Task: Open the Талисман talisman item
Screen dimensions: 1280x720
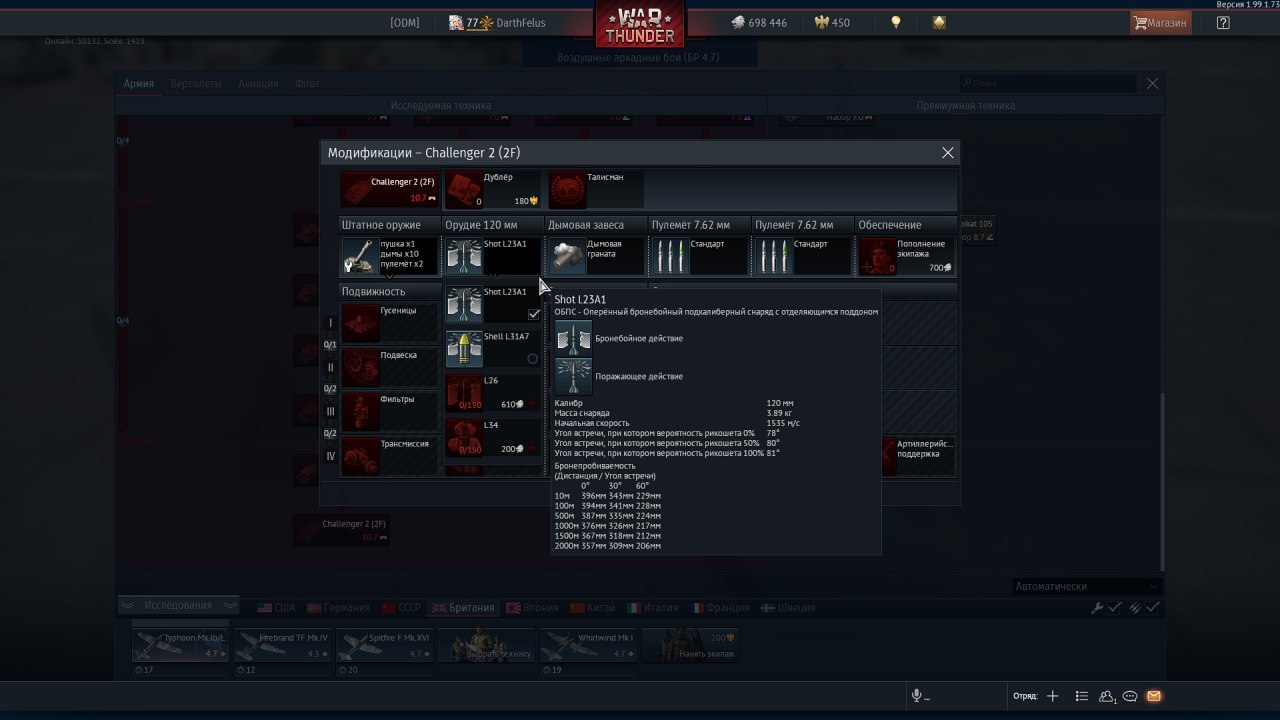Action: tap(595, 190)
